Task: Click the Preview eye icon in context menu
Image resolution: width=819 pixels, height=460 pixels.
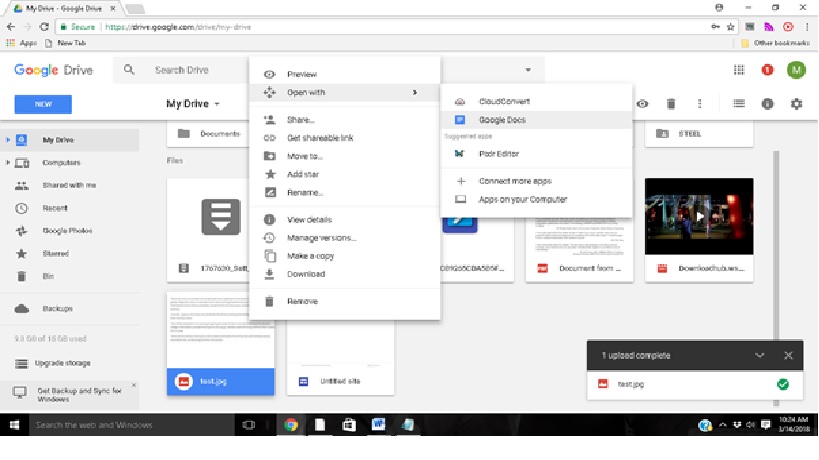Action: click(270, 74)
